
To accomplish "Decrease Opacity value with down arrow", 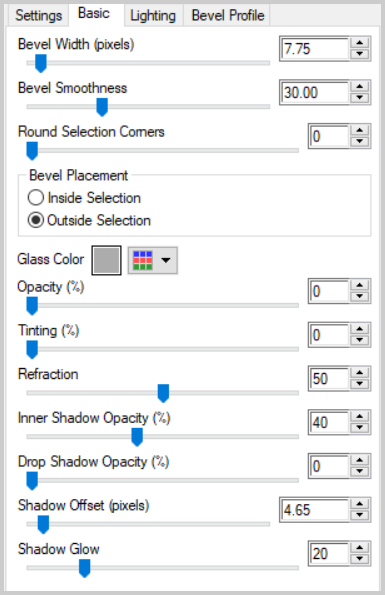I will click(x=359, y=296).
